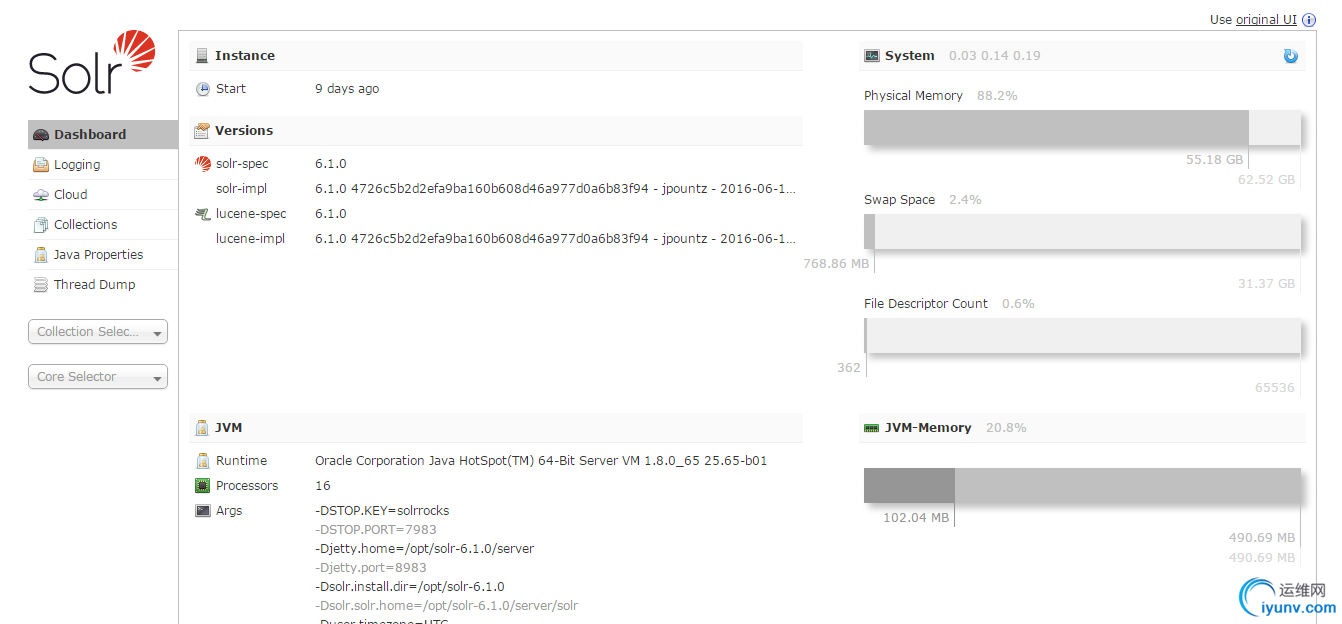Click the Runtime row icon
This screenshot has width=1342, height=624.
pyautogui.click(x=203, y=461)
